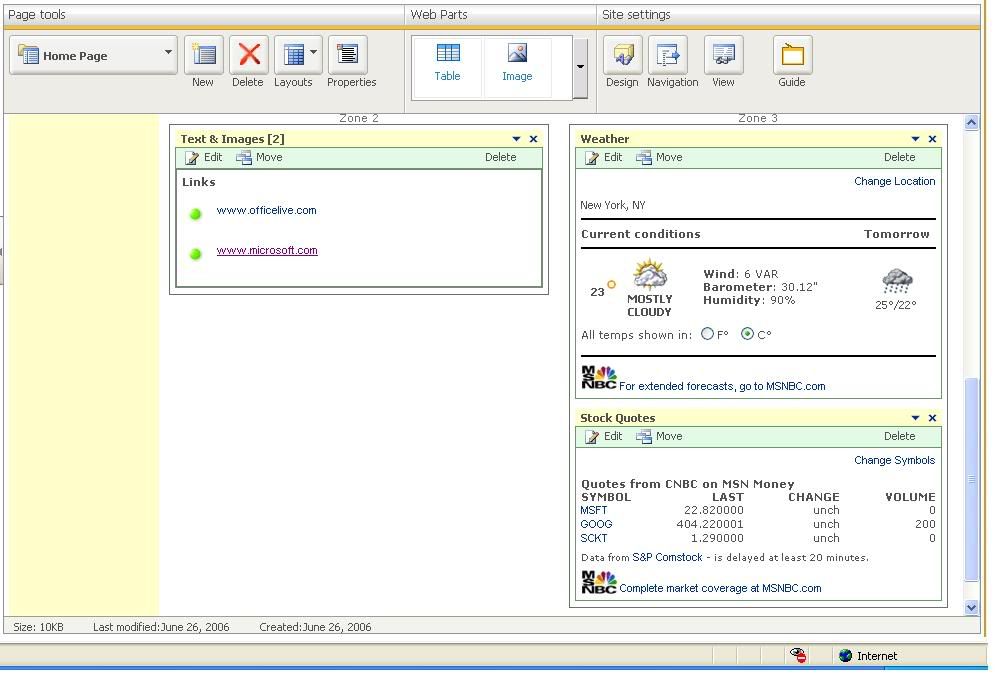Close the Text & Images web part
This screenshot has width=1000, height=680.
[533, 139]
